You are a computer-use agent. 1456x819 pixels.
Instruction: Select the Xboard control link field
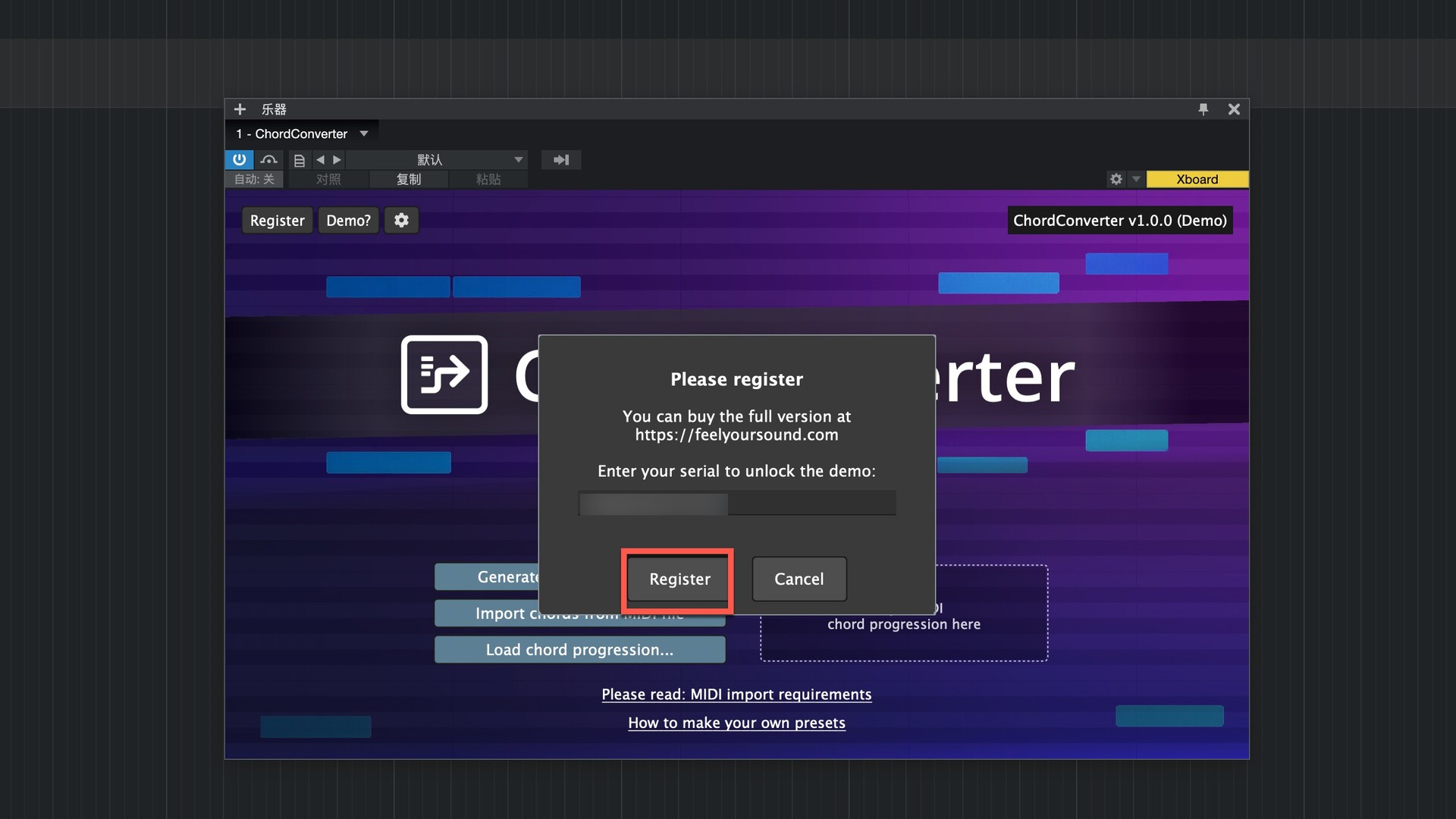pos(1197,179)
